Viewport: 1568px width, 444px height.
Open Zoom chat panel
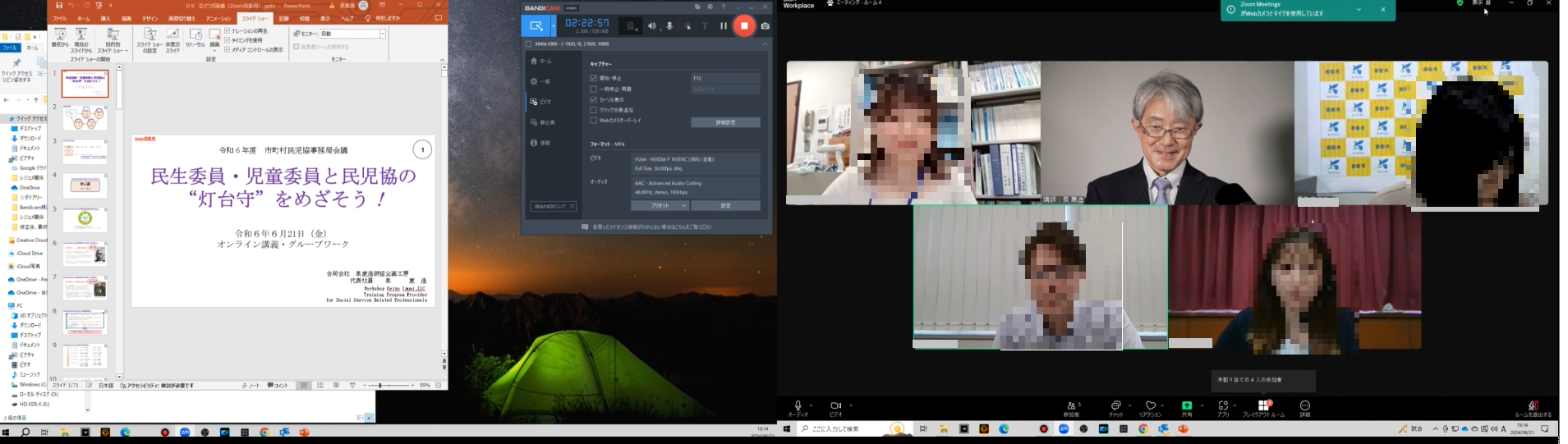coord(1115,409)
